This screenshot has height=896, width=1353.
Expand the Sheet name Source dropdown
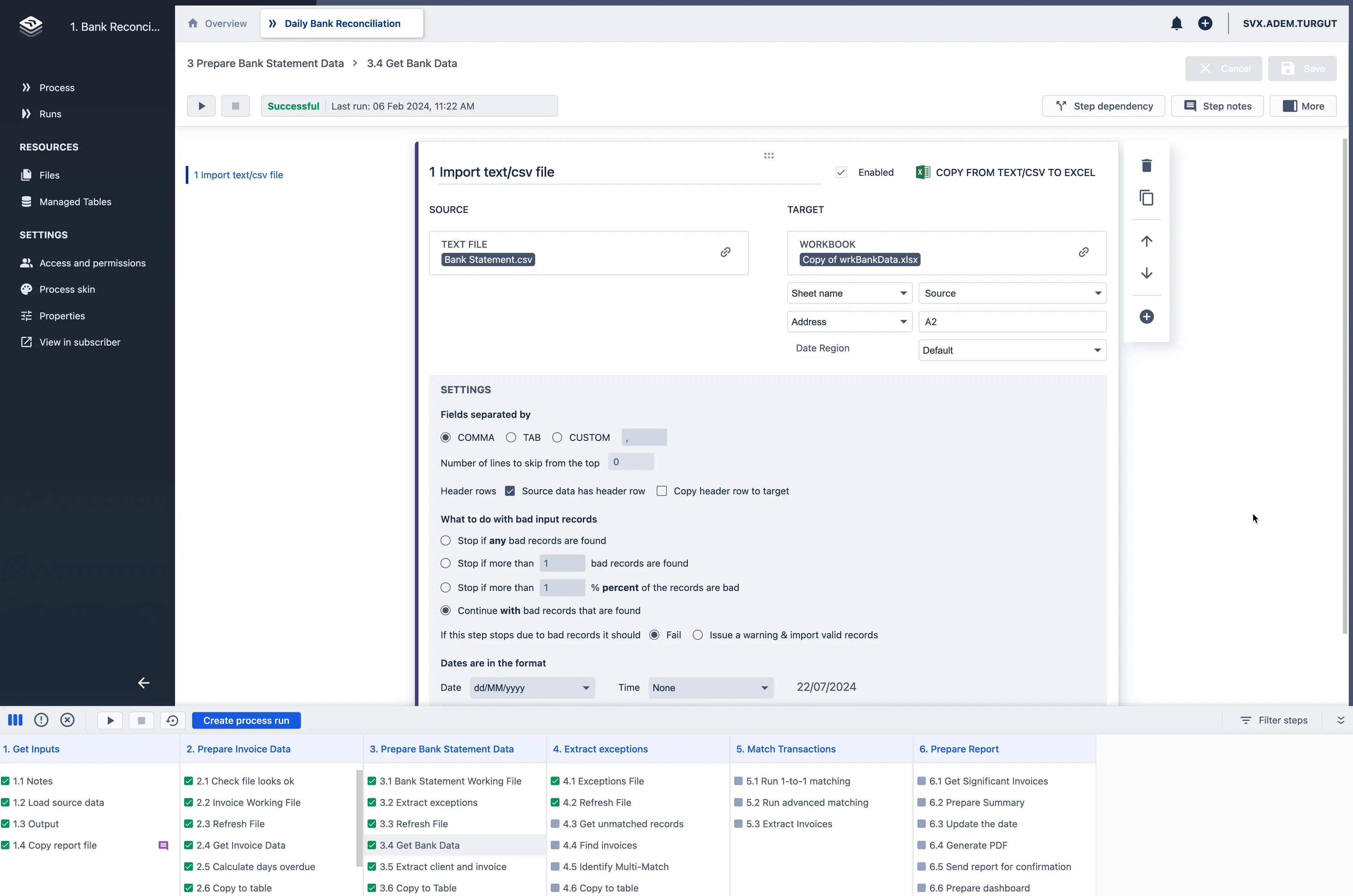[1011, 293]
